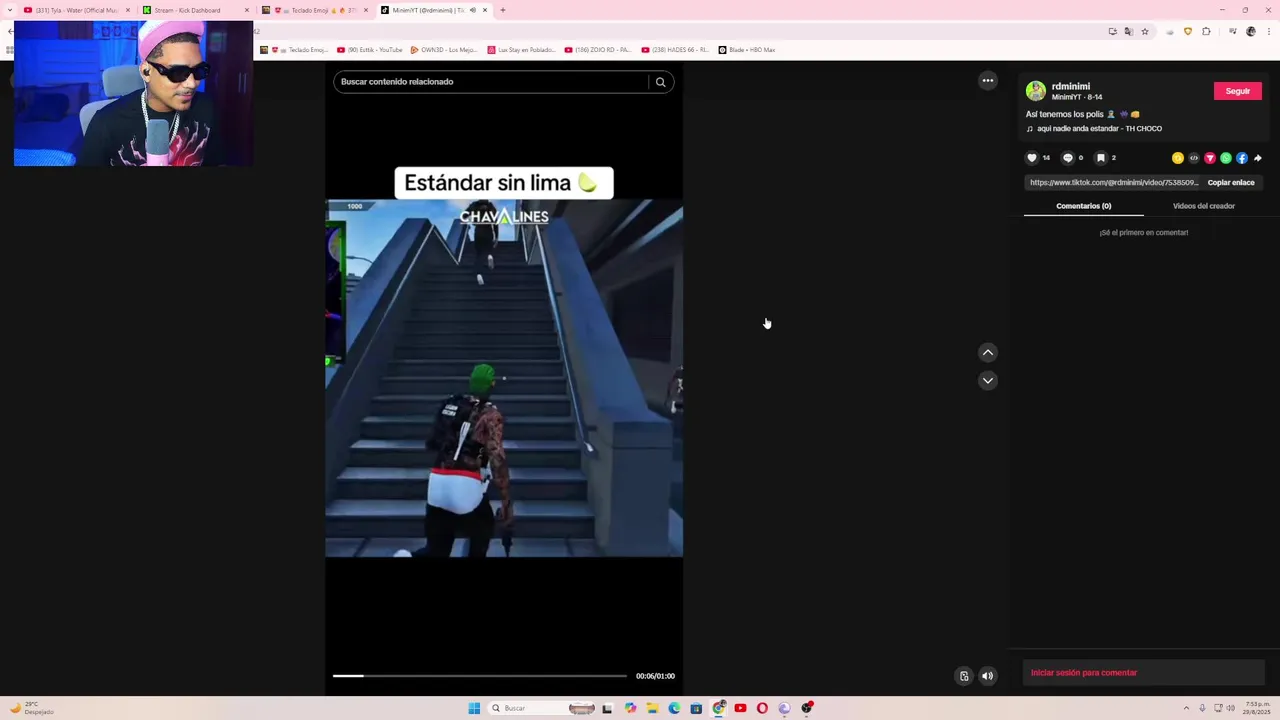Image resolution: width=1280 pixels, height=720 pixels.
Task: Switch to Videos del creador tab
Action: pyautogui.click(x=1204, y=206)
